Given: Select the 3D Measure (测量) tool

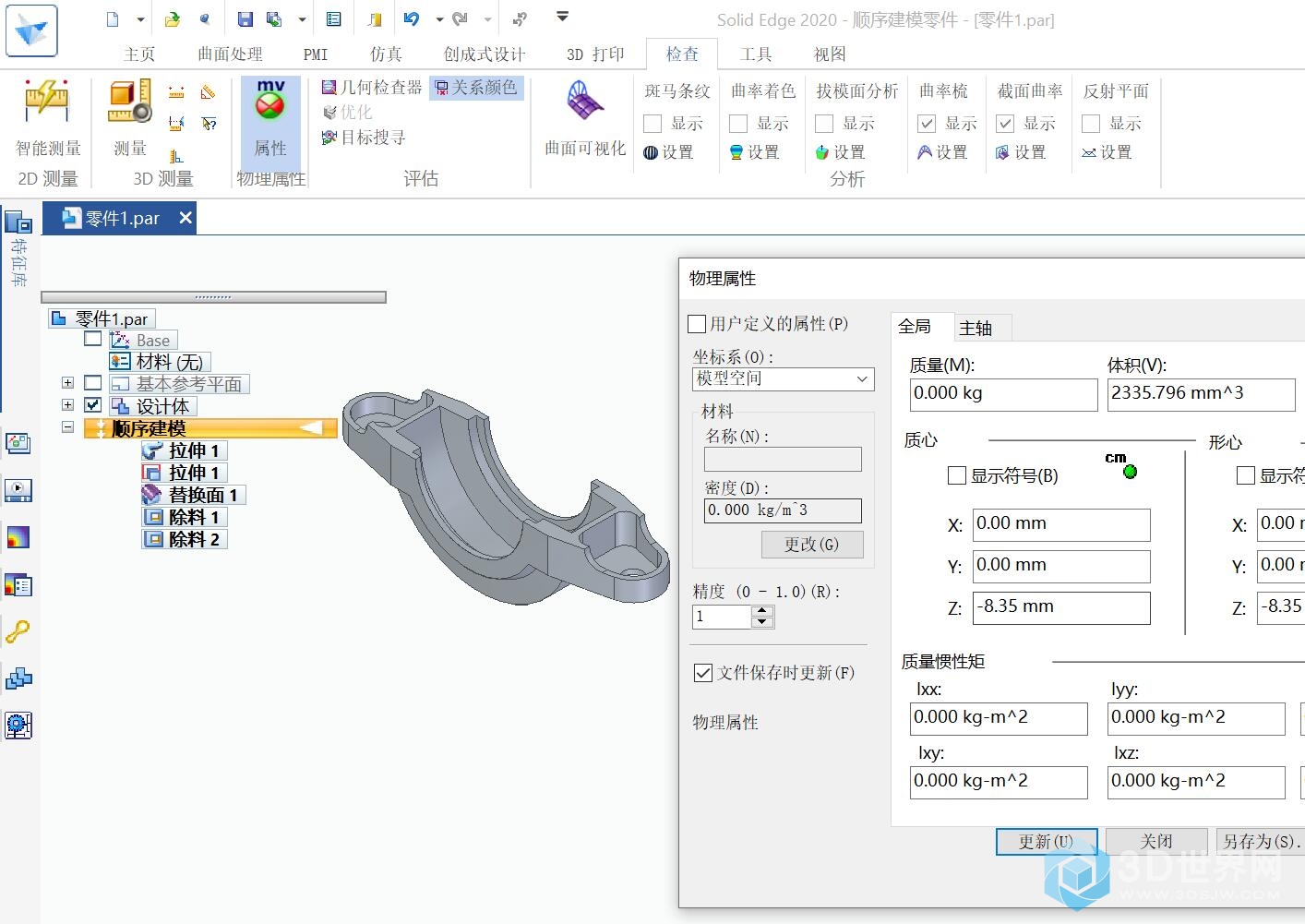Looking at the screenshot, I should [130, 118].
